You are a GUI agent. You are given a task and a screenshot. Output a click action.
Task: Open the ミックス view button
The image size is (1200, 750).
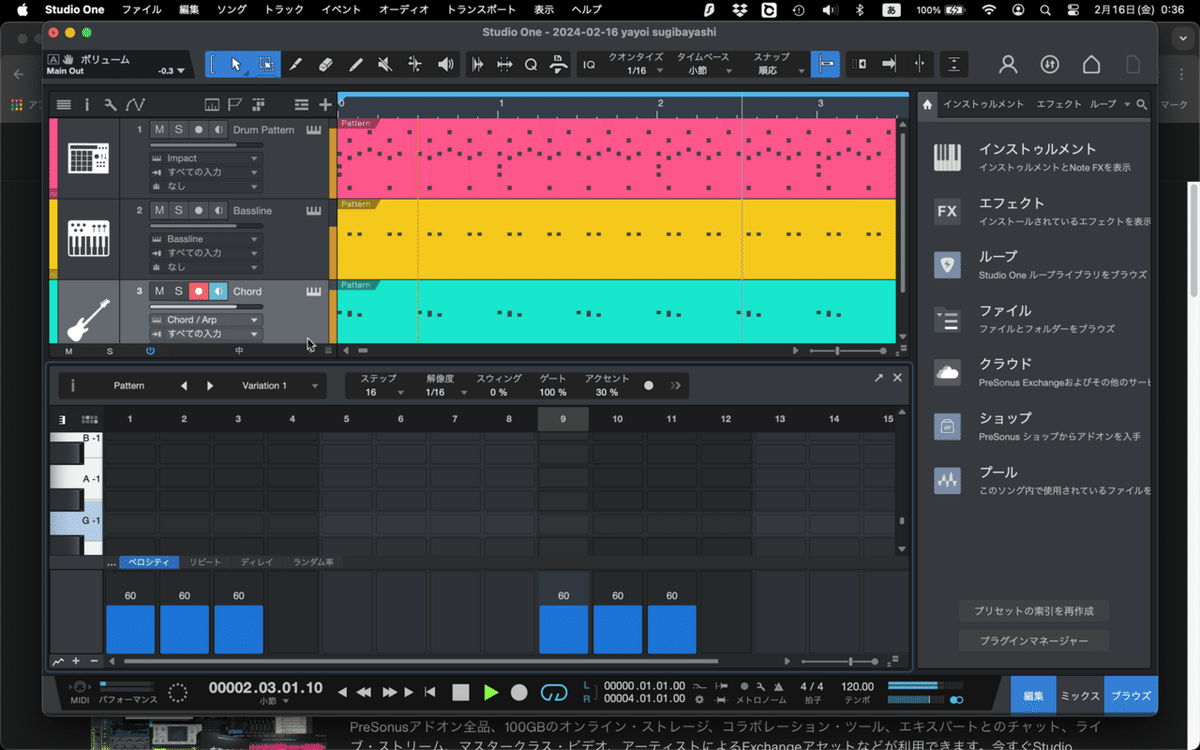pos(1080,695)
